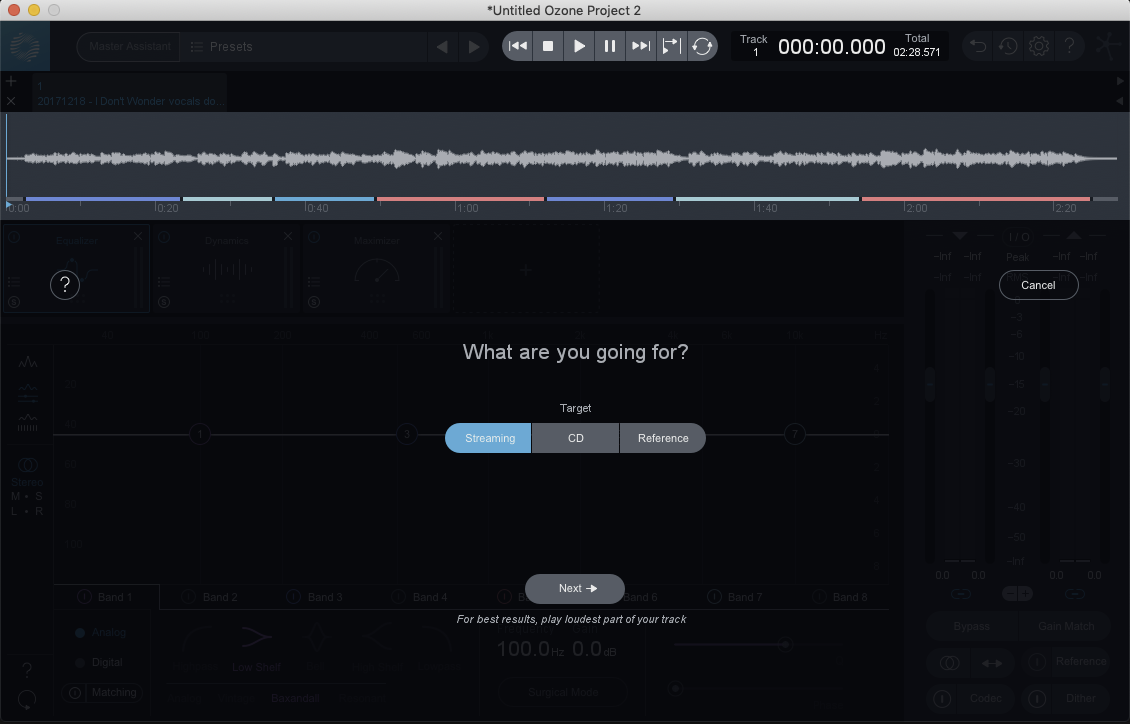Cancel the Master Assistant
1130x724 pixels.
coord(1038,285)
